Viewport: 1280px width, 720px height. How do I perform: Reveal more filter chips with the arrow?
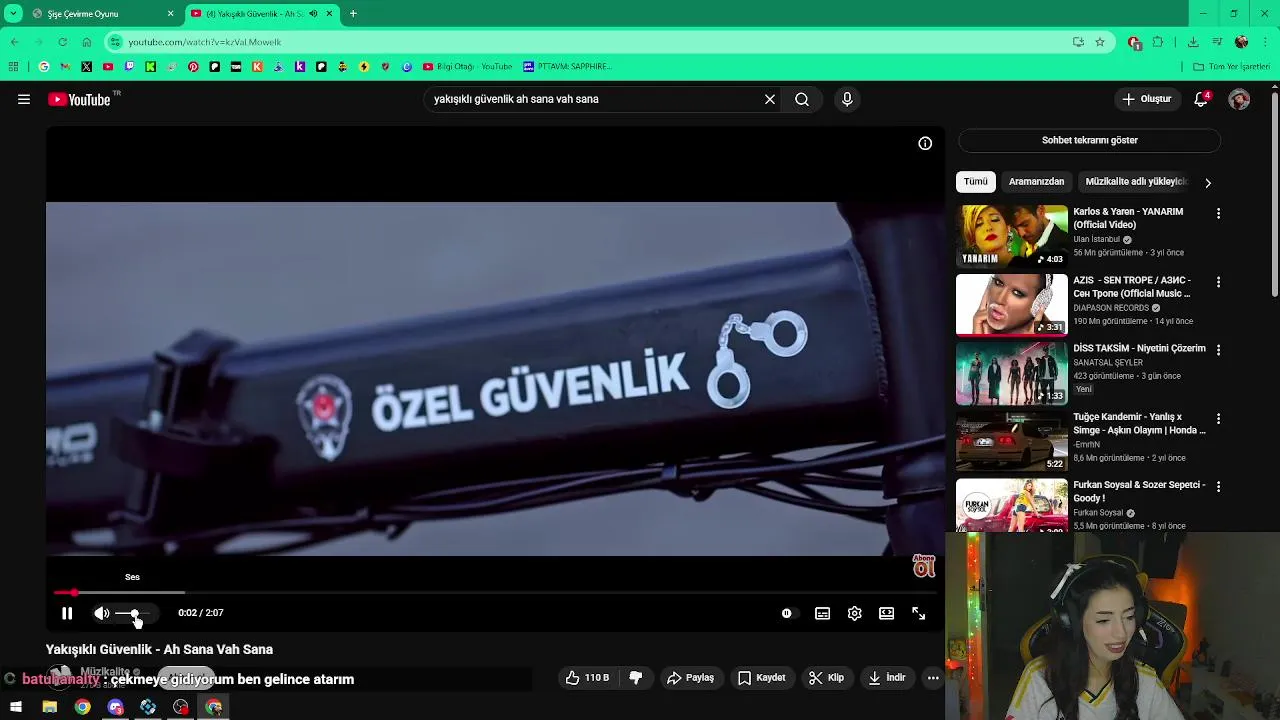1207,183
